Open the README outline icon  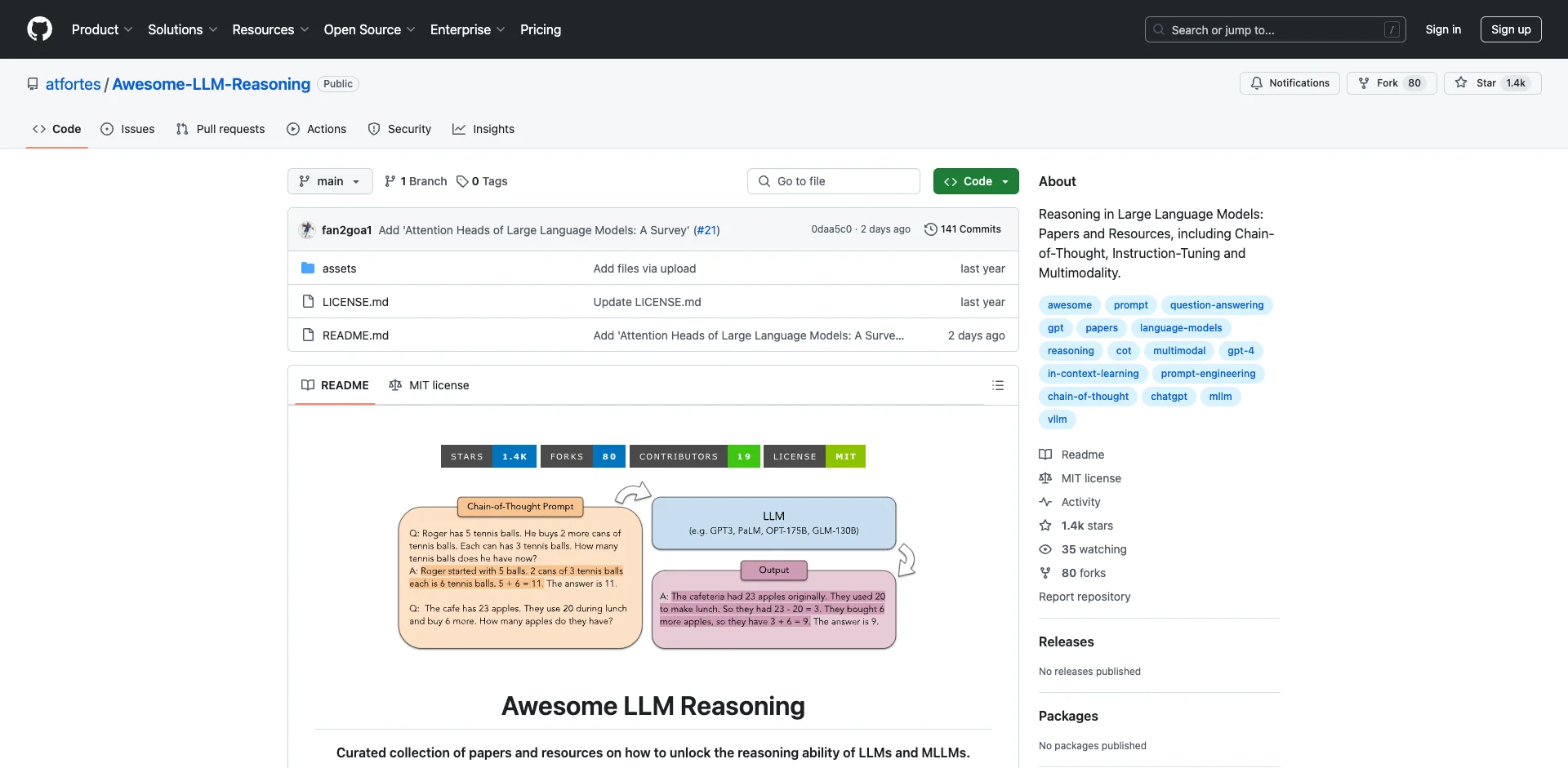pyautogui.click(x=998, y=385)
